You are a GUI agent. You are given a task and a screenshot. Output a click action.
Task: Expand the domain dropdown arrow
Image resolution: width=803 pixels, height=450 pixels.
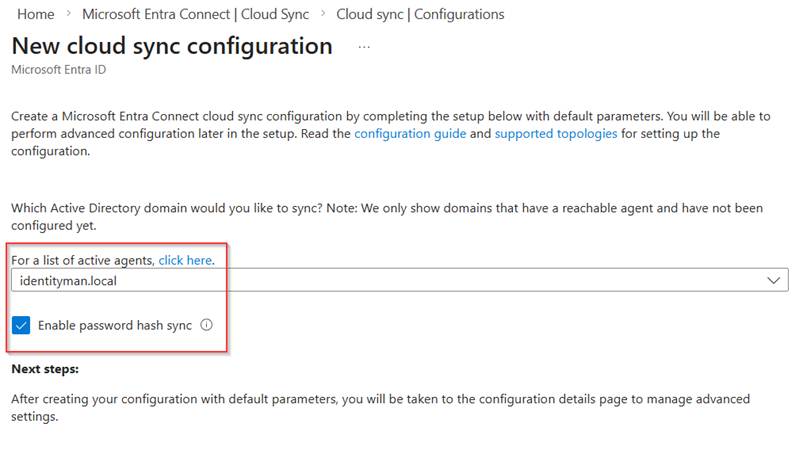[773, 281]
